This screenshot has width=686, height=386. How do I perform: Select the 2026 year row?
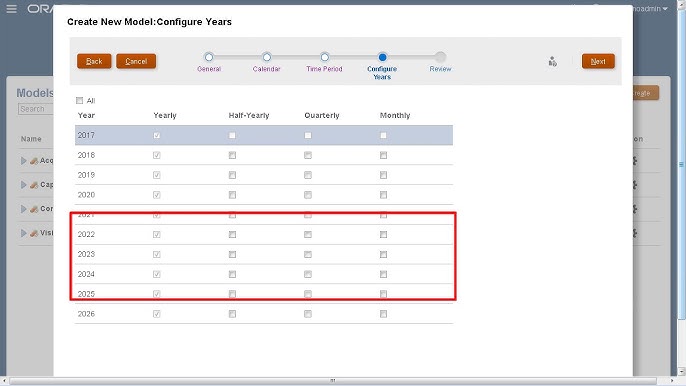tap(264, 314)
